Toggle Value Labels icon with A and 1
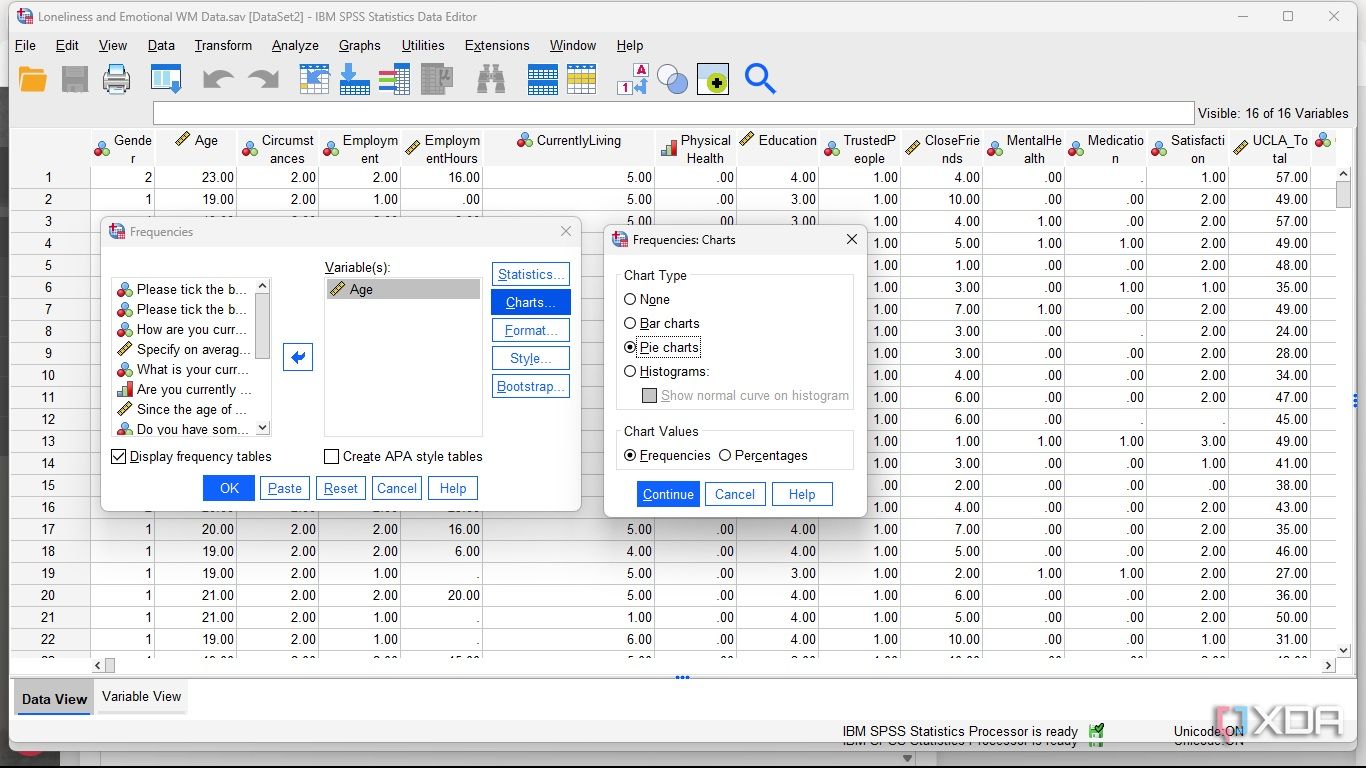Viewport: 1366px width, 768px height. (634, 79)
